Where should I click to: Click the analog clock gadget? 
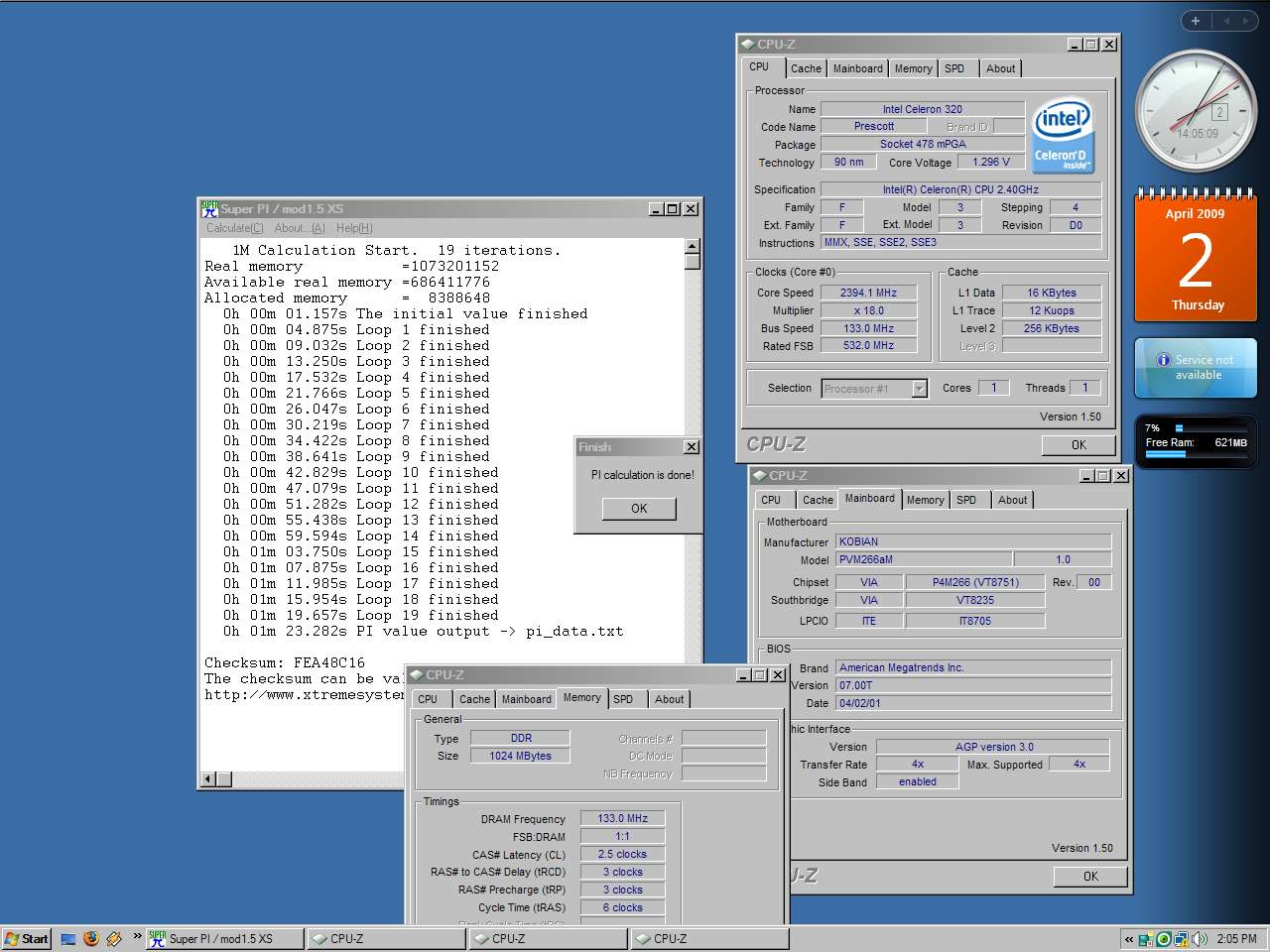click(x=1196, y=112)
